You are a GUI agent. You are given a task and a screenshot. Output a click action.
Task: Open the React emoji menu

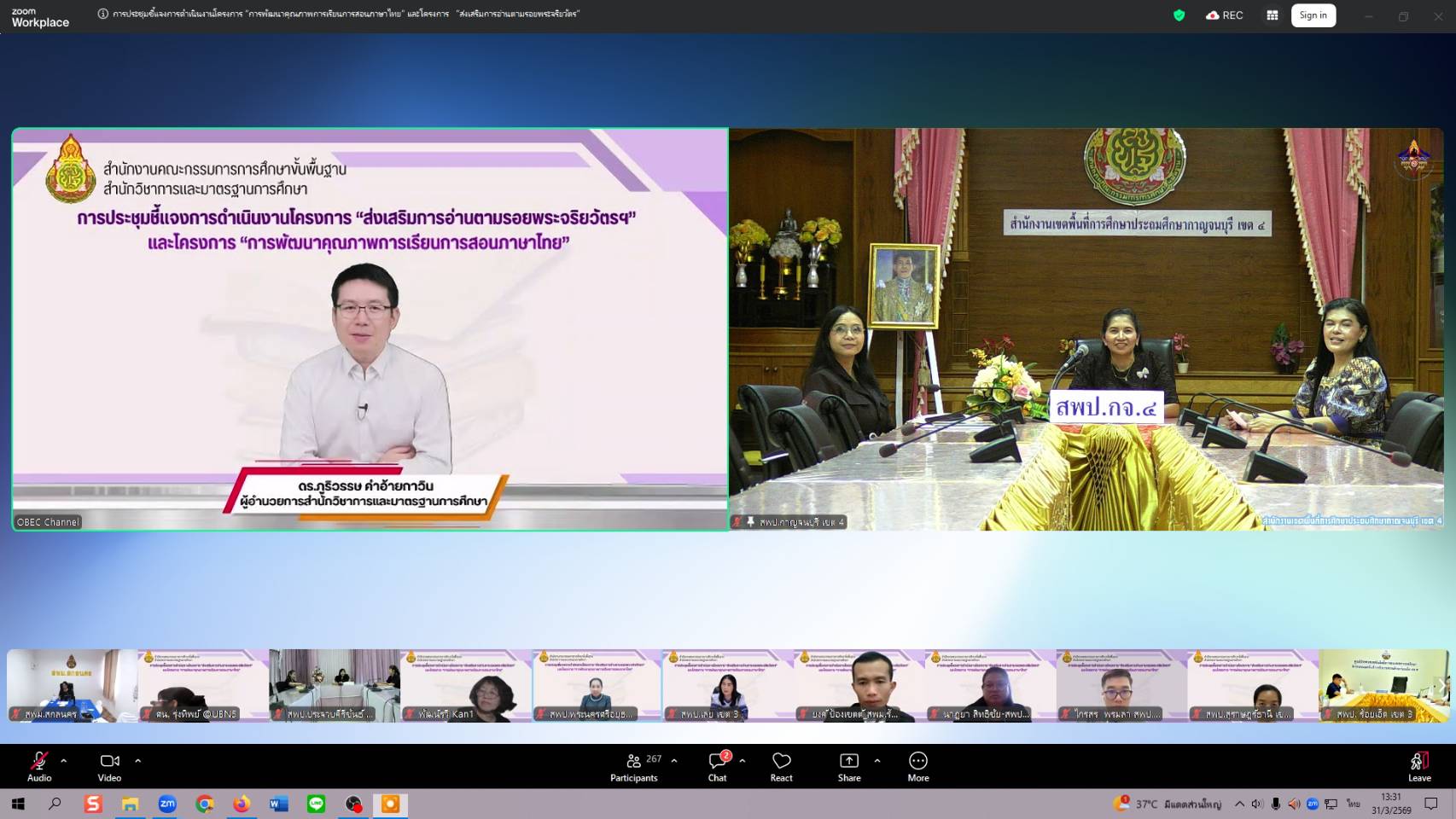pyautogui.click(x=781, y=765)
